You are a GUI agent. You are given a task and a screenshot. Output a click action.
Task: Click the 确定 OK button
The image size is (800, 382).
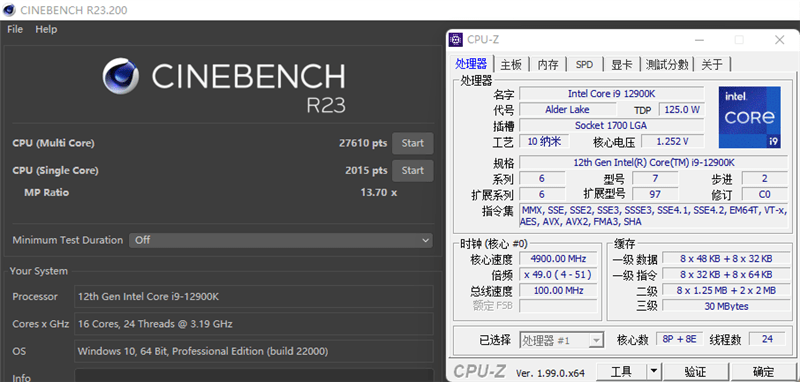click(x=763, y=372)
